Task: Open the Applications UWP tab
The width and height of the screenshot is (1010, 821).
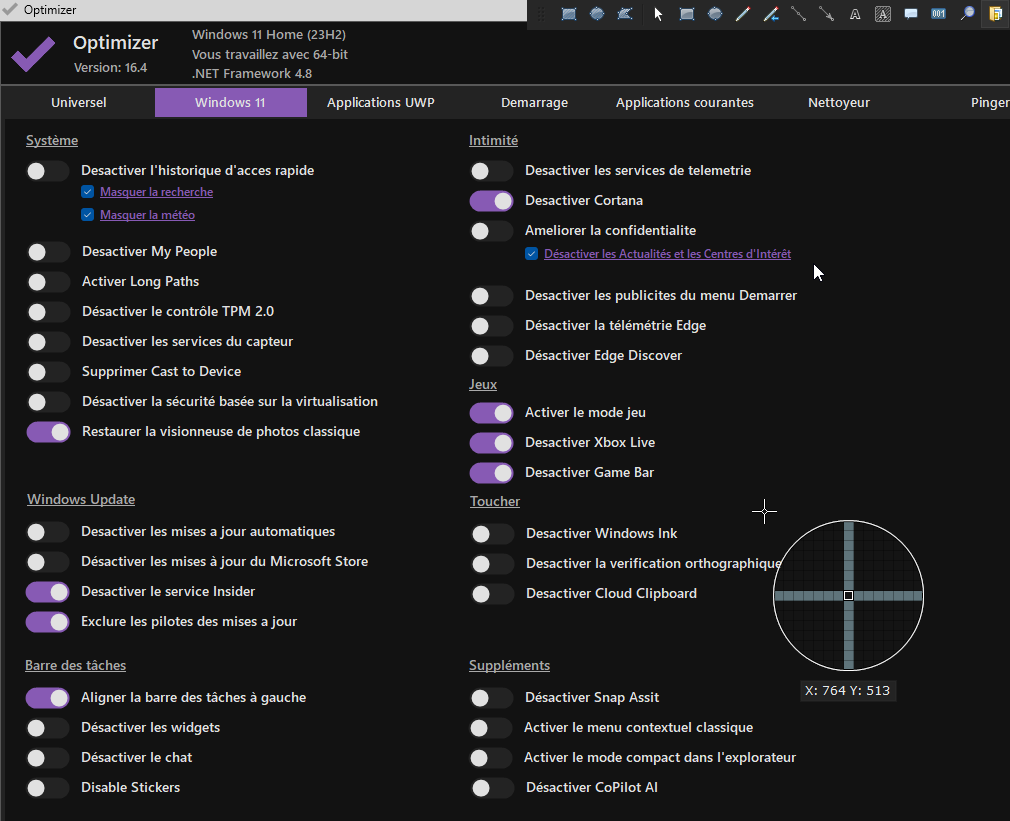Action: click(381, 102)
